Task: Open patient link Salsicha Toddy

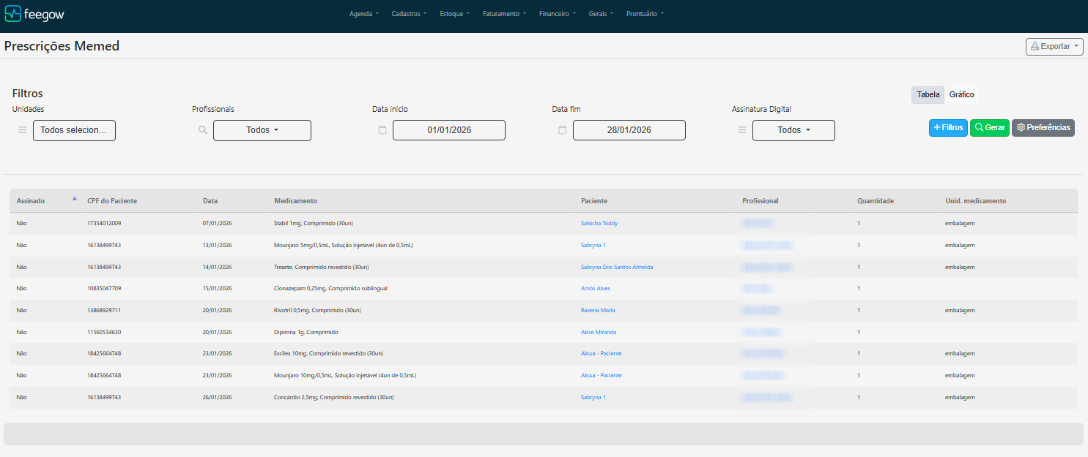Action: coord(599,223)
